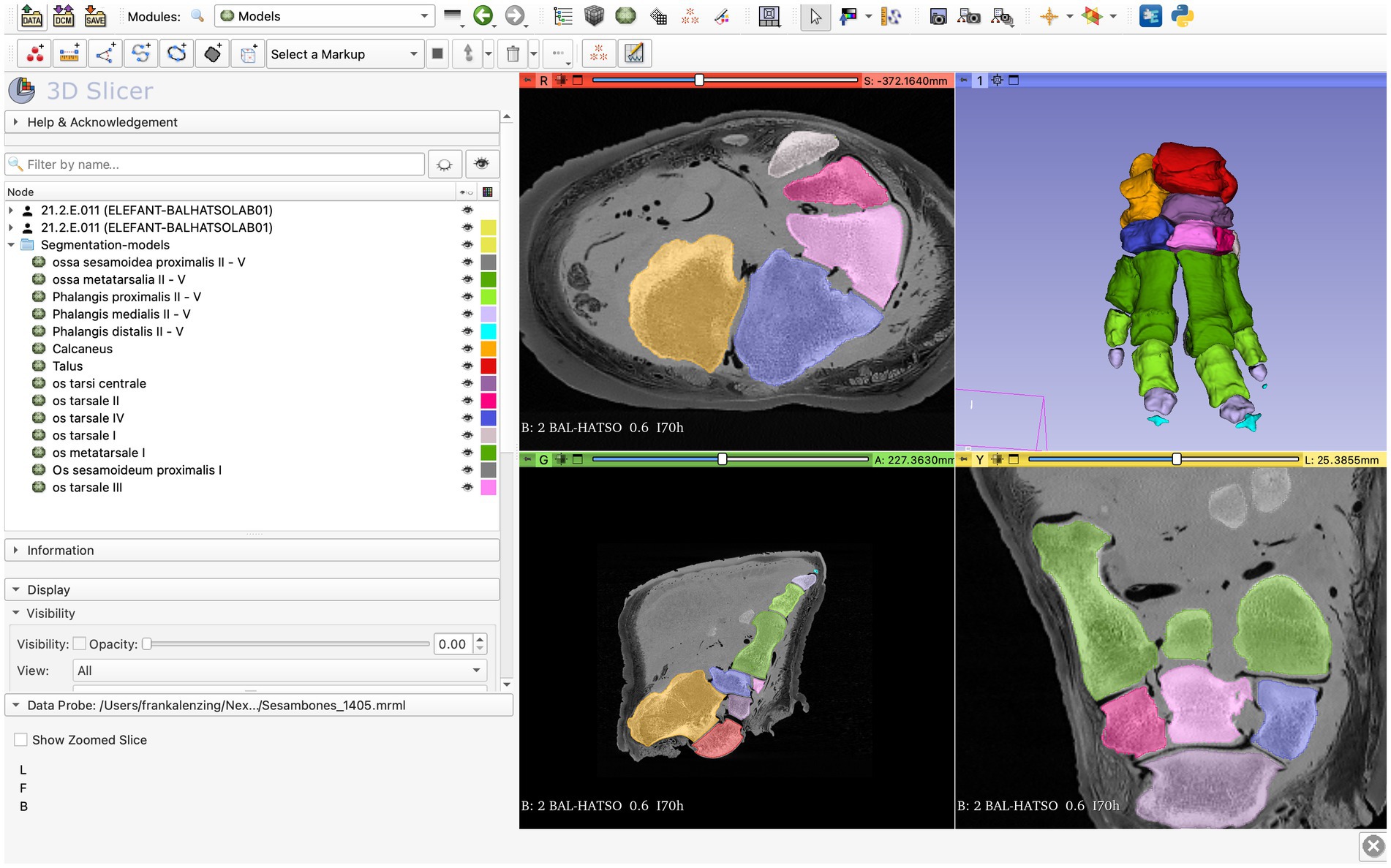Select ossa sesamoidea proximalis II - V
The width and height of the screenshot is (1391, 868).
tap(252, 263)
